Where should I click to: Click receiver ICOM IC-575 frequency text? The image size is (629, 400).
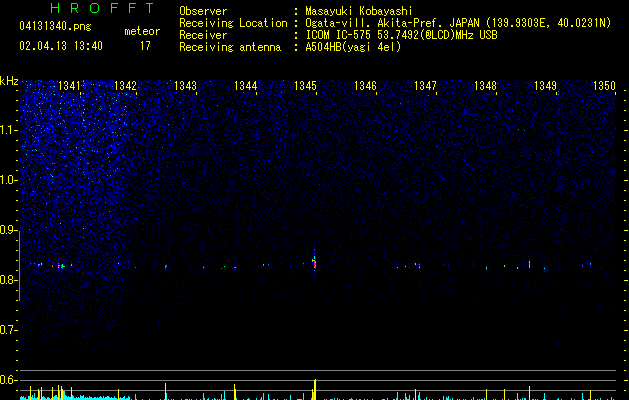click(x=401, y=35)
